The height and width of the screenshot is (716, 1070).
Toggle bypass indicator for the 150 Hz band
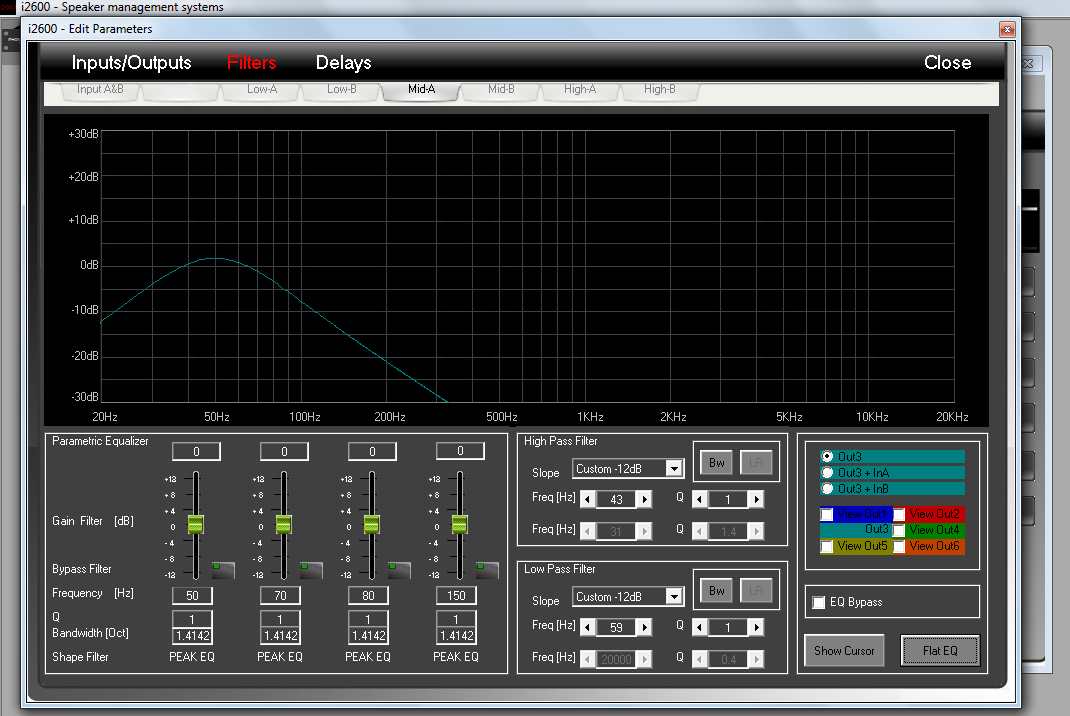pyautogui.click(x=487, y=570)
